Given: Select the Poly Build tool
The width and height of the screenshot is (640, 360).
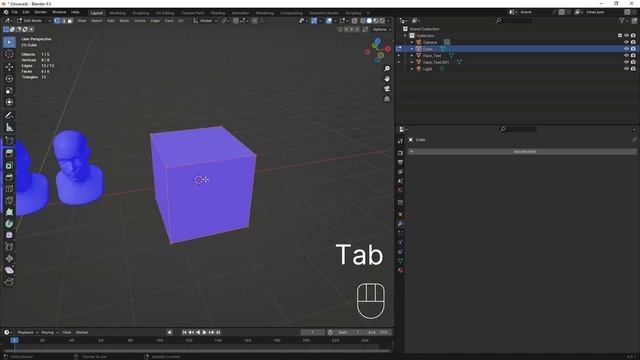Looking at the screenshot, I should pos(9,212).
